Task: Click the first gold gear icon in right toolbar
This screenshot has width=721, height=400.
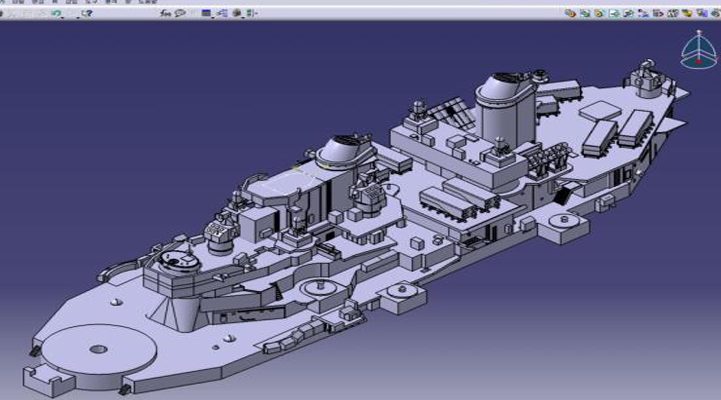Action: pyautogui.click(x=570, y=13)
